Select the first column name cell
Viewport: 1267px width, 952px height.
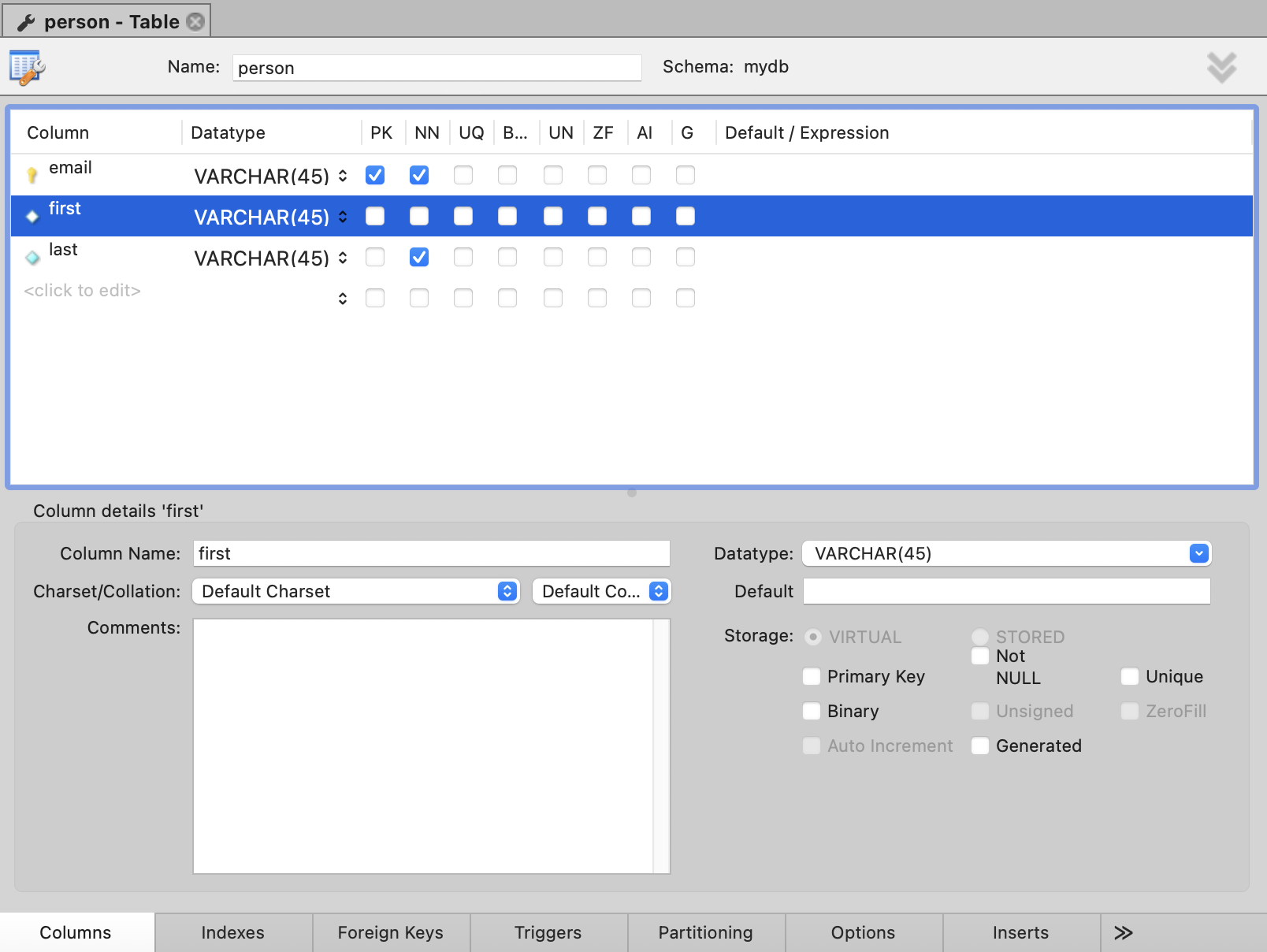tap(65, 209)
